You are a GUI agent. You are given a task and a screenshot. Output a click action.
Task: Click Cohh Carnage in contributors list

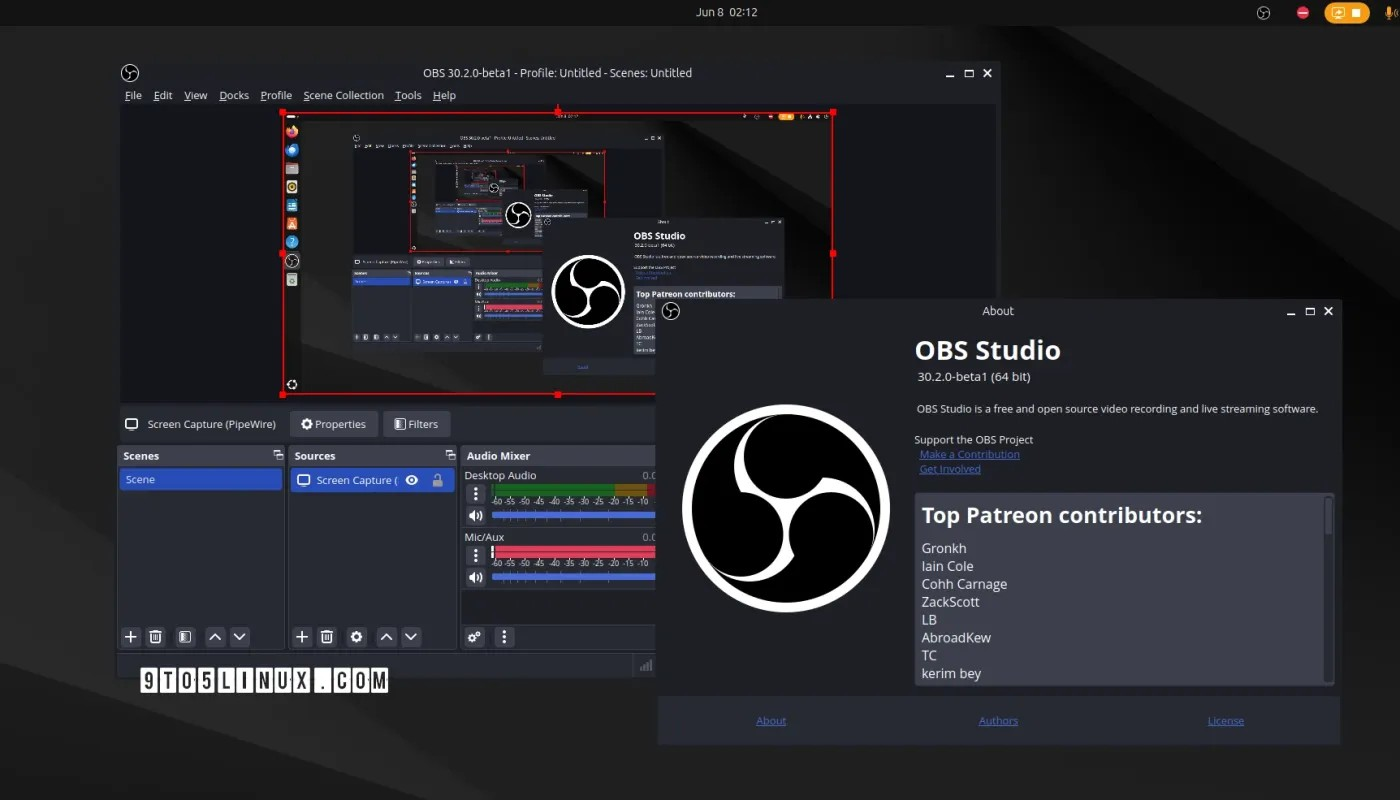click(x=964, y=584)
